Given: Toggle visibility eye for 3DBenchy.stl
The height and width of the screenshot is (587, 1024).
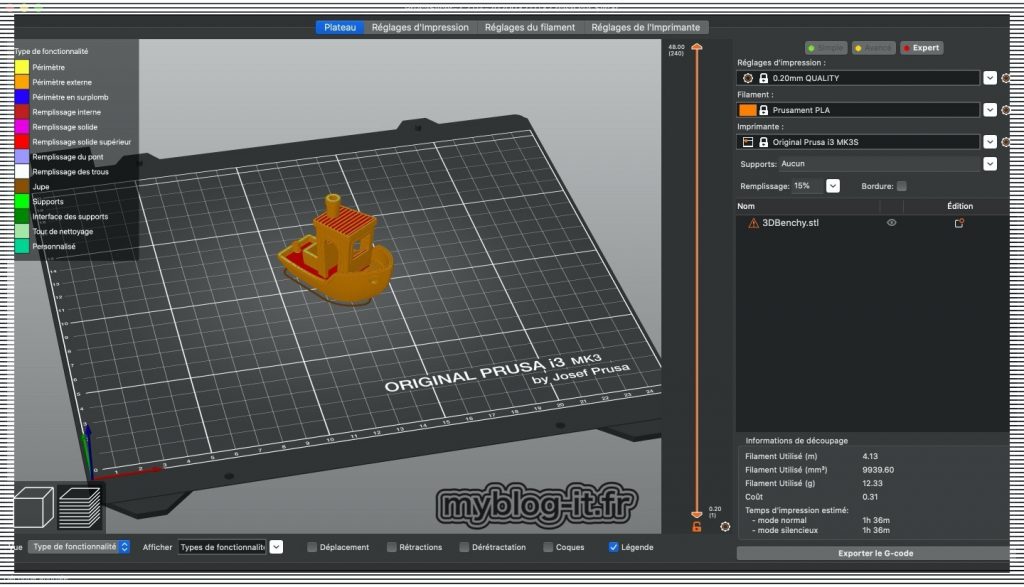Looking at the screenshot, I should (x=891, y=224).
